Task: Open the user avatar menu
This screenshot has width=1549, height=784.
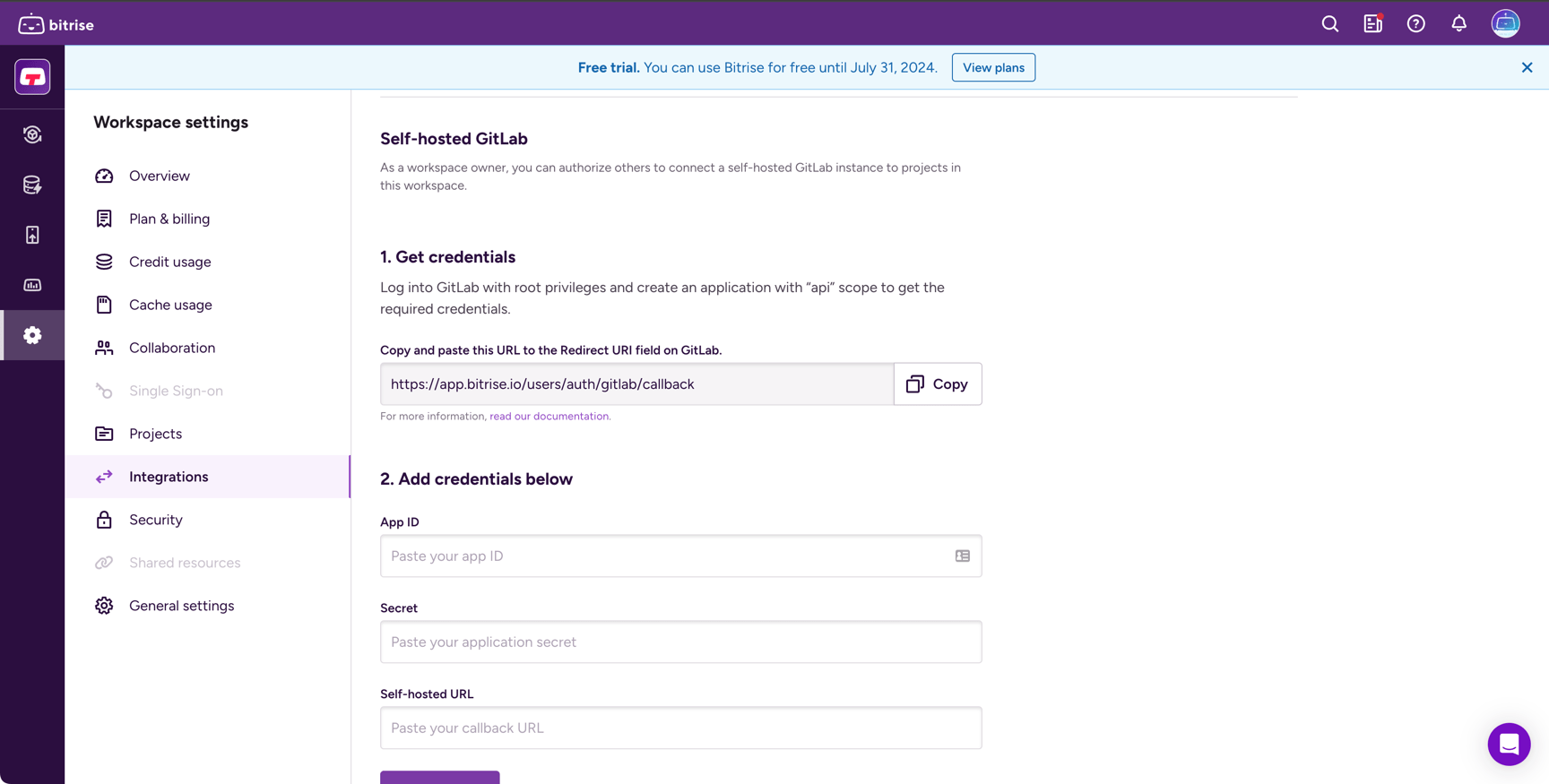Action: [x=1506, y=23]
